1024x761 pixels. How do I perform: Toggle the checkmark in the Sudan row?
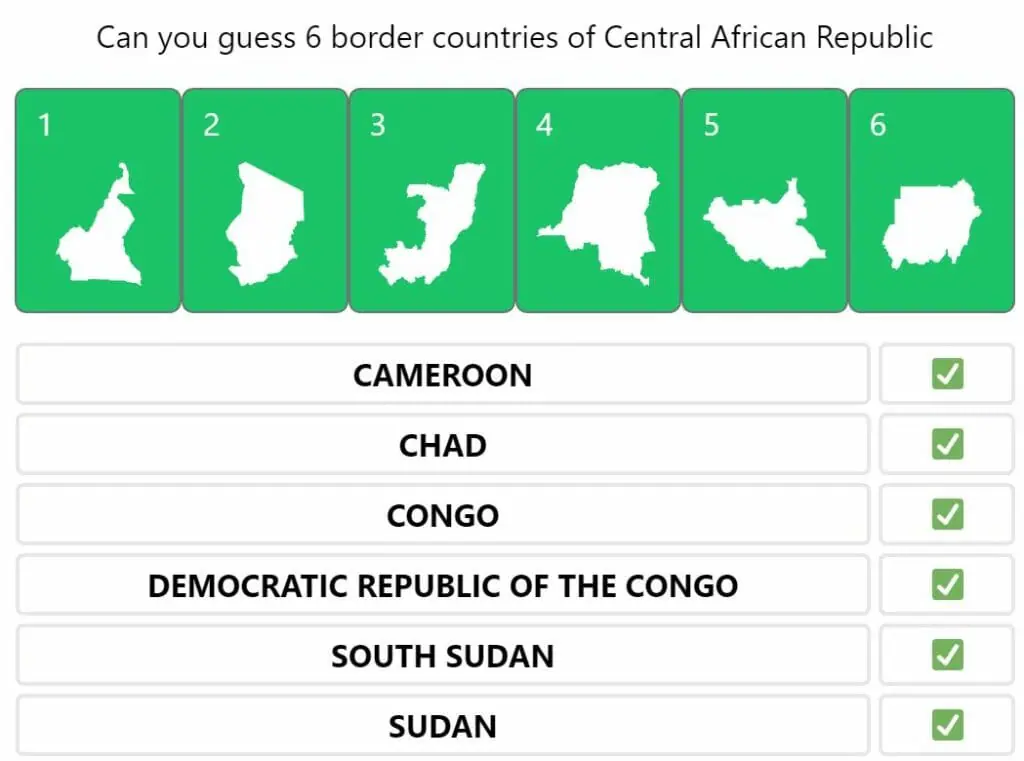(x=947, y=725)
